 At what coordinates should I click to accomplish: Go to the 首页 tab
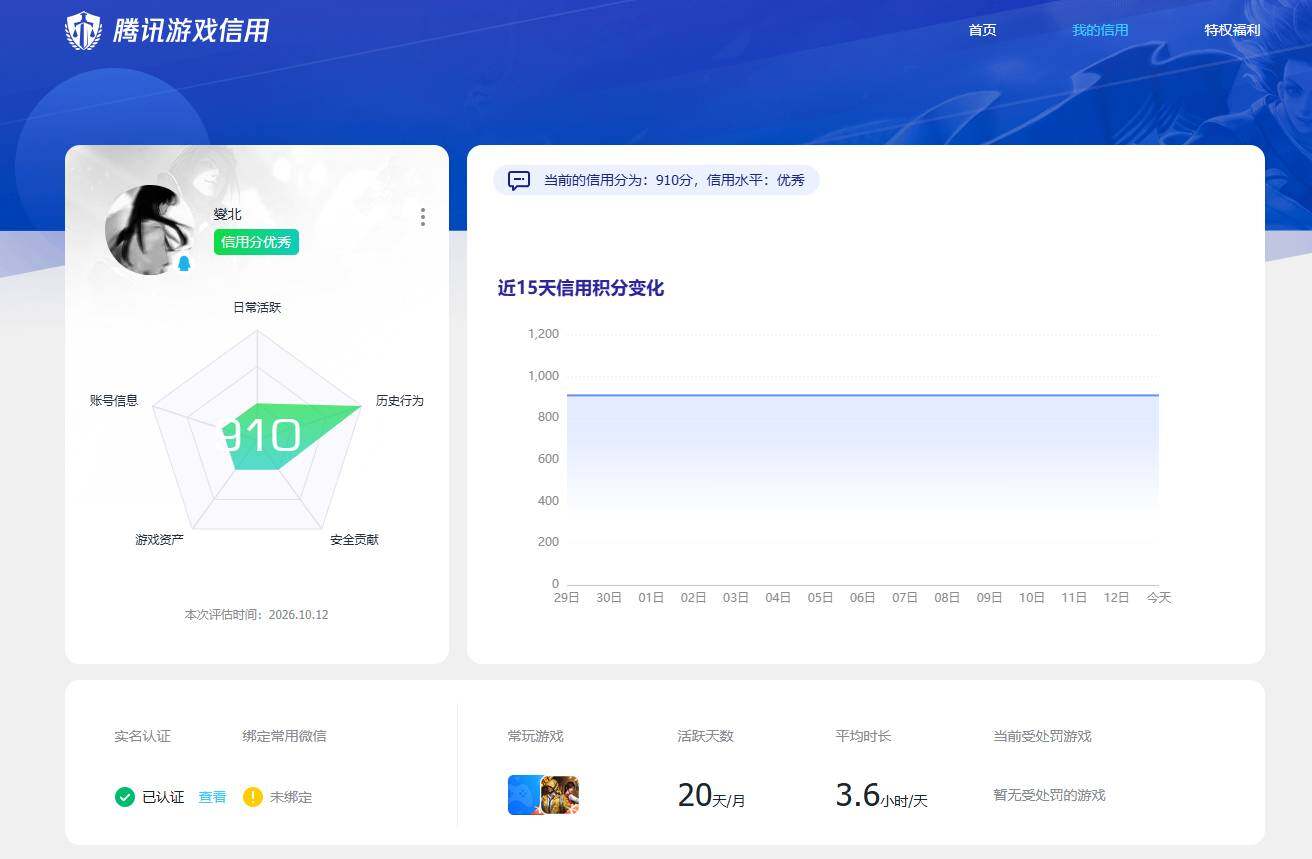coord(982,30)
